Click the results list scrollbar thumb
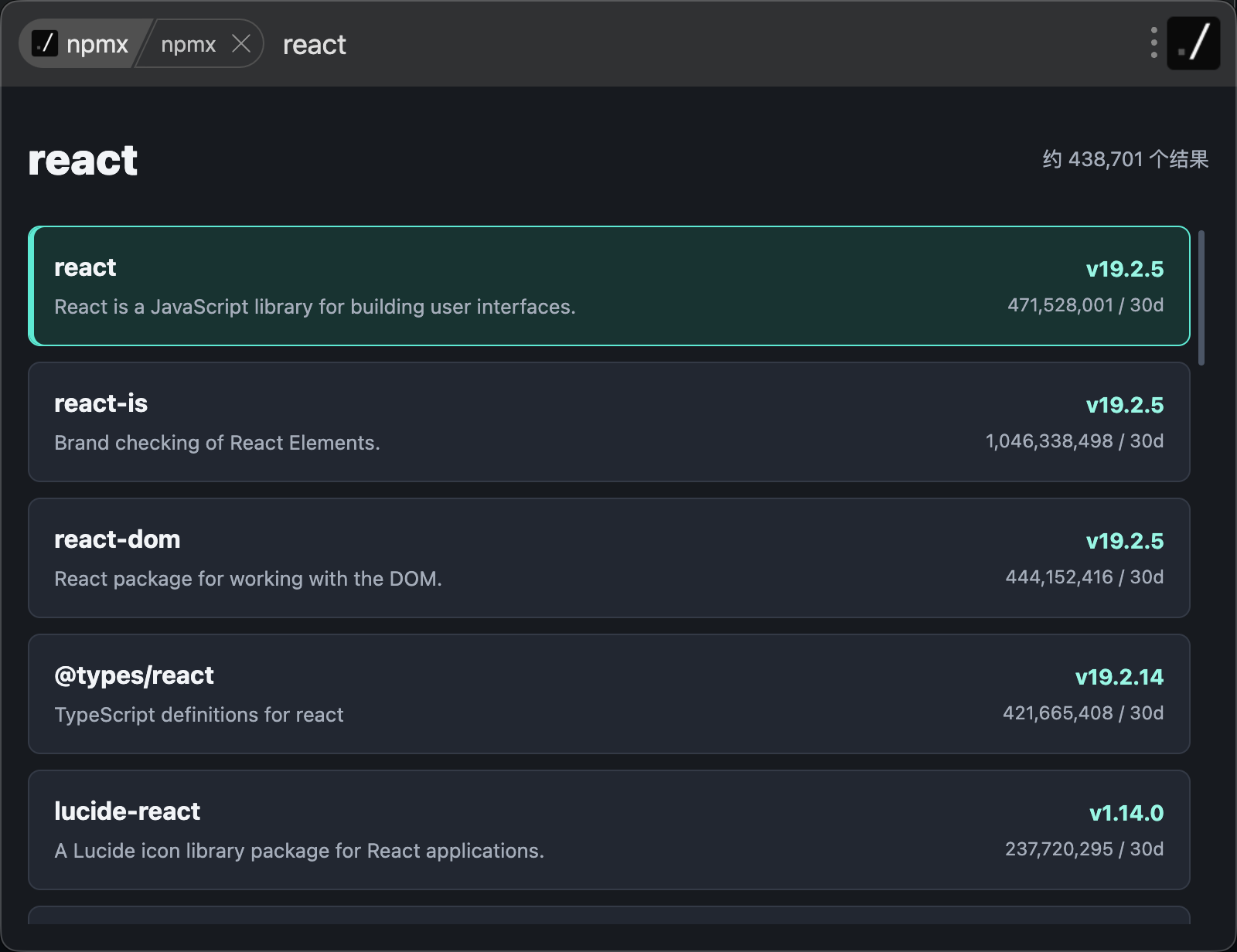 coord(1201,297)
